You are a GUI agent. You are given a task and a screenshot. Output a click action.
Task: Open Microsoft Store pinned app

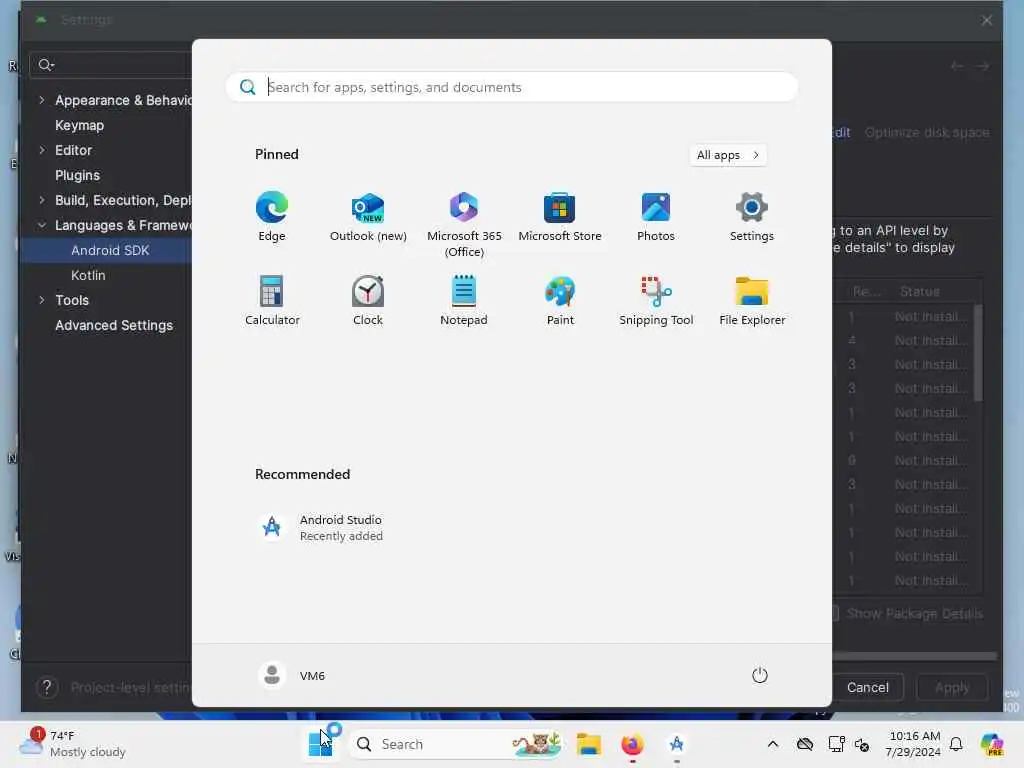point(560,217)
